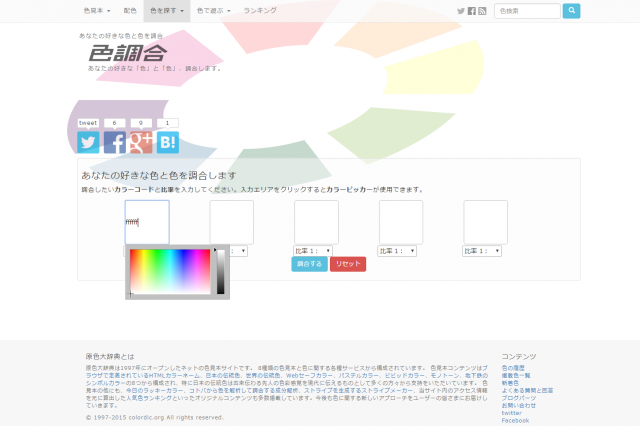Viewport: 640px width, 426px height.
Task: Open footer link Webセーフカラー
Action: pyautogui.click(x=309, y=375)
